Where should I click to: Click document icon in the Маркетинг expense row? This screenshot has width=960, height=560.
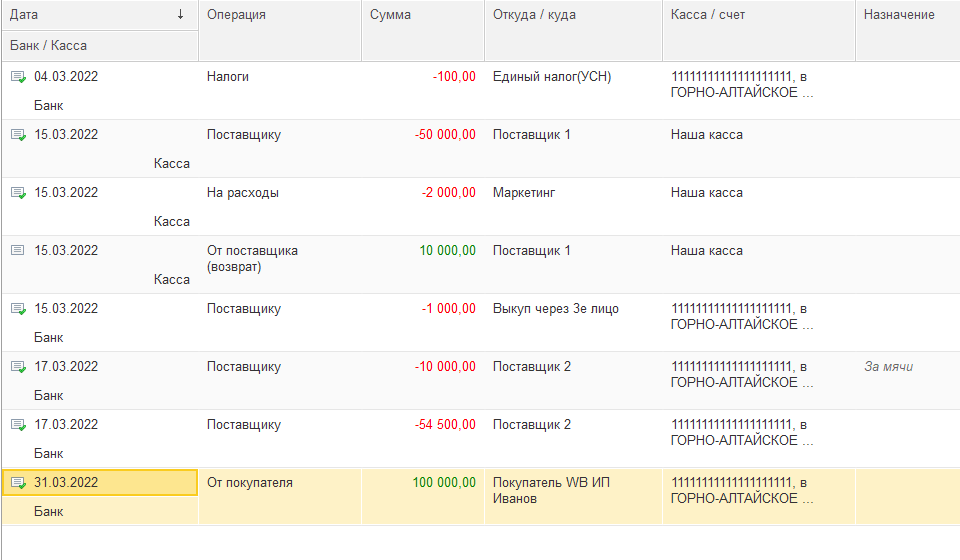(18, 193)
